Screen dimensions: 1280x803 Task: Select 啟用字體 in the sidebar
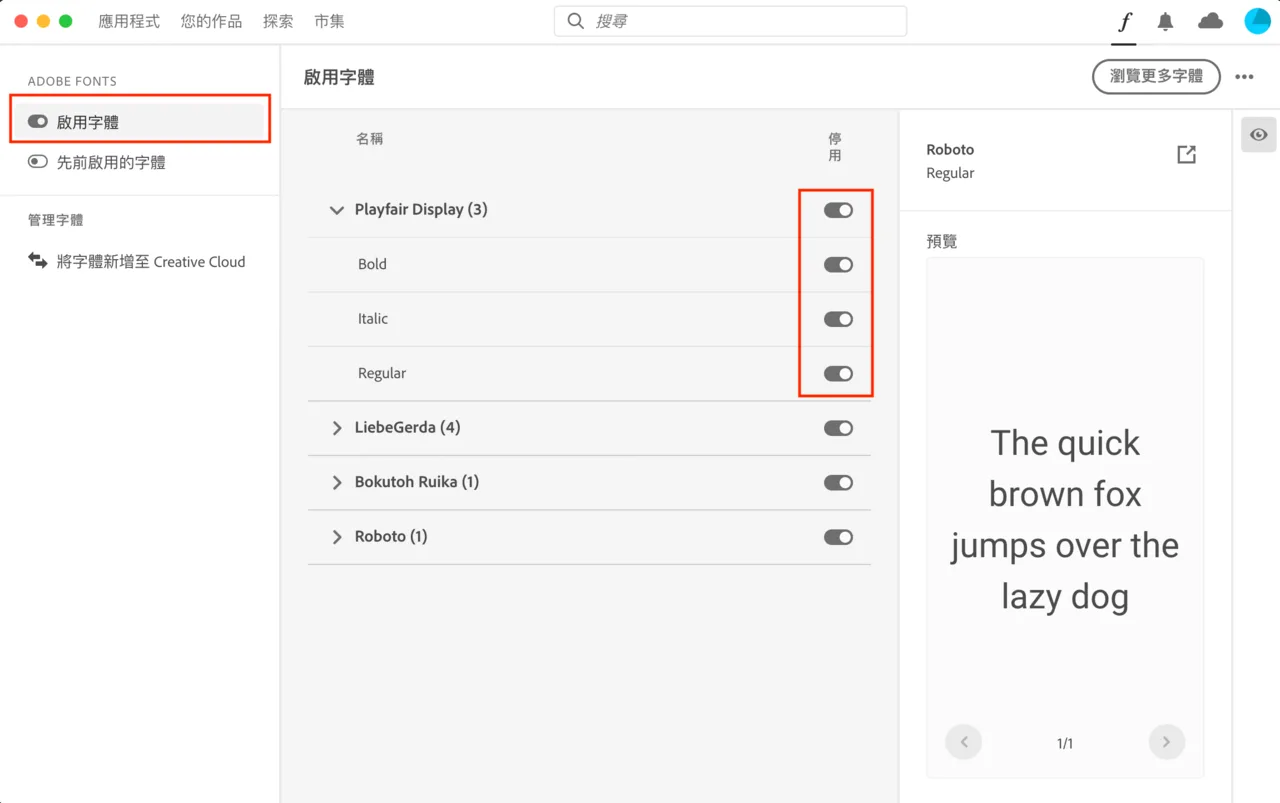[x=140, y=122]
